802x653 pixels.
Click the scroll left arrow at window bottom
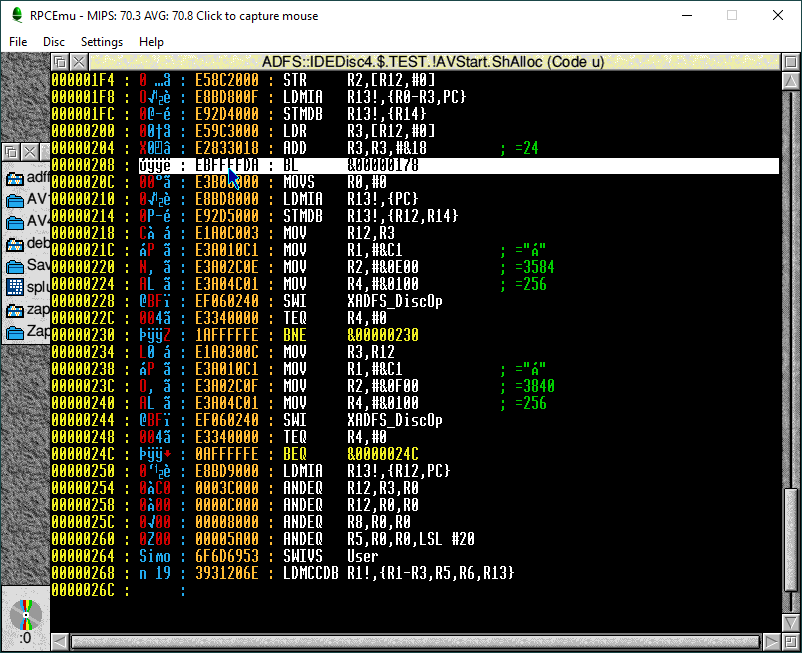click(x=59, y=642)
